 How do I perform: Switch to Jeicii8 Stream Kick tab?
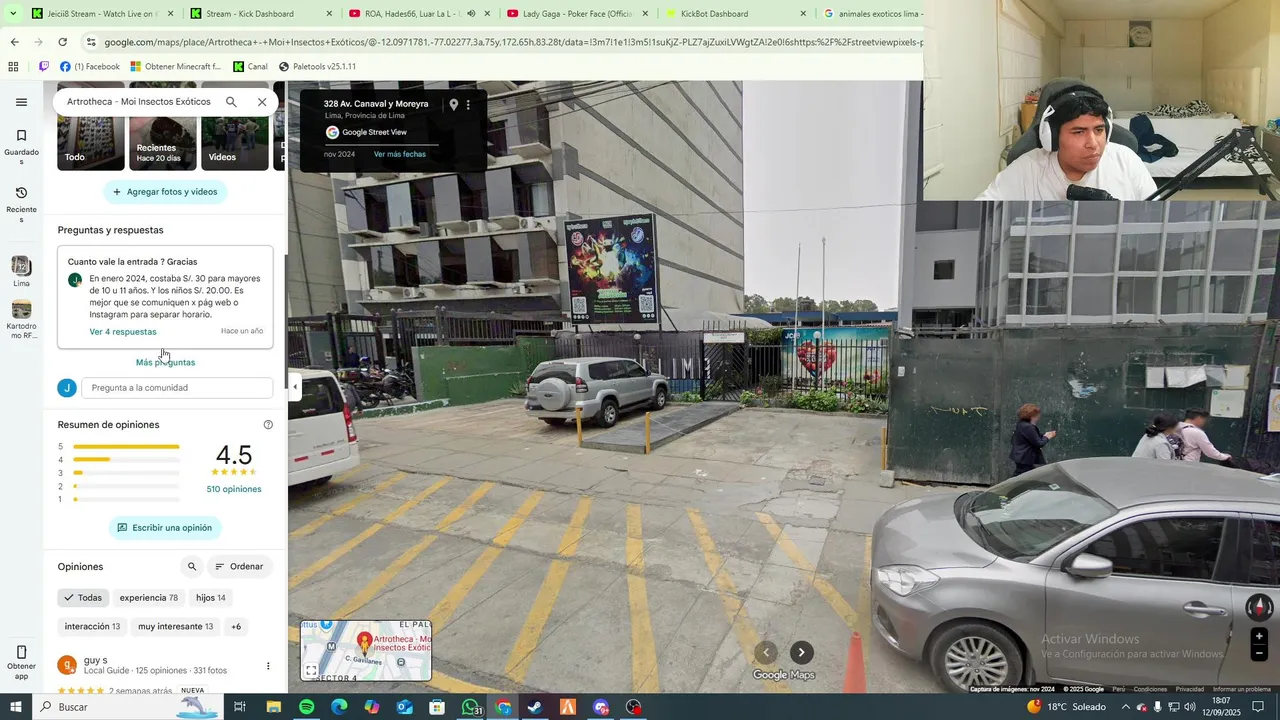102,14
